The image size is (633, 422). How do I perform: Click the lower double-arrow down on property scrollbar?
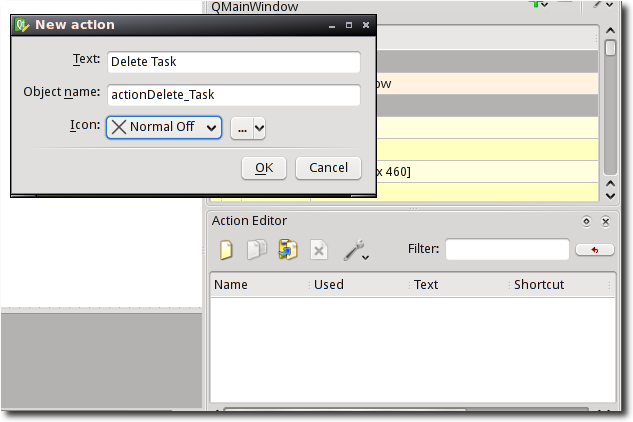click(610, 196)
